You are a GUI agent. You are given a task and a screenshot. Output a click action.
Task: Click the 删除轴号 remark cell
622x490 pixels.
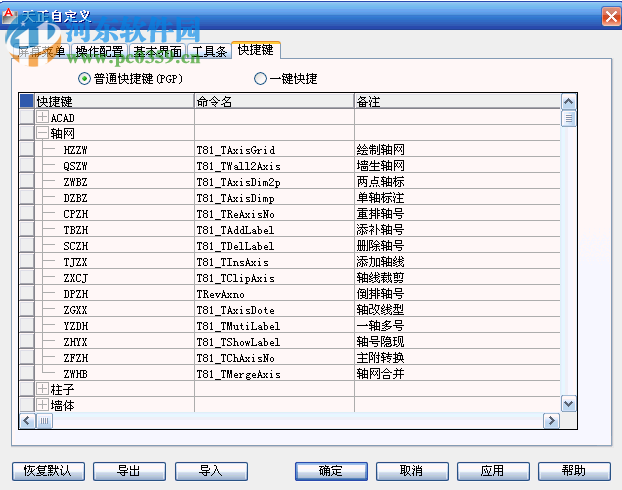click(457, 246)
